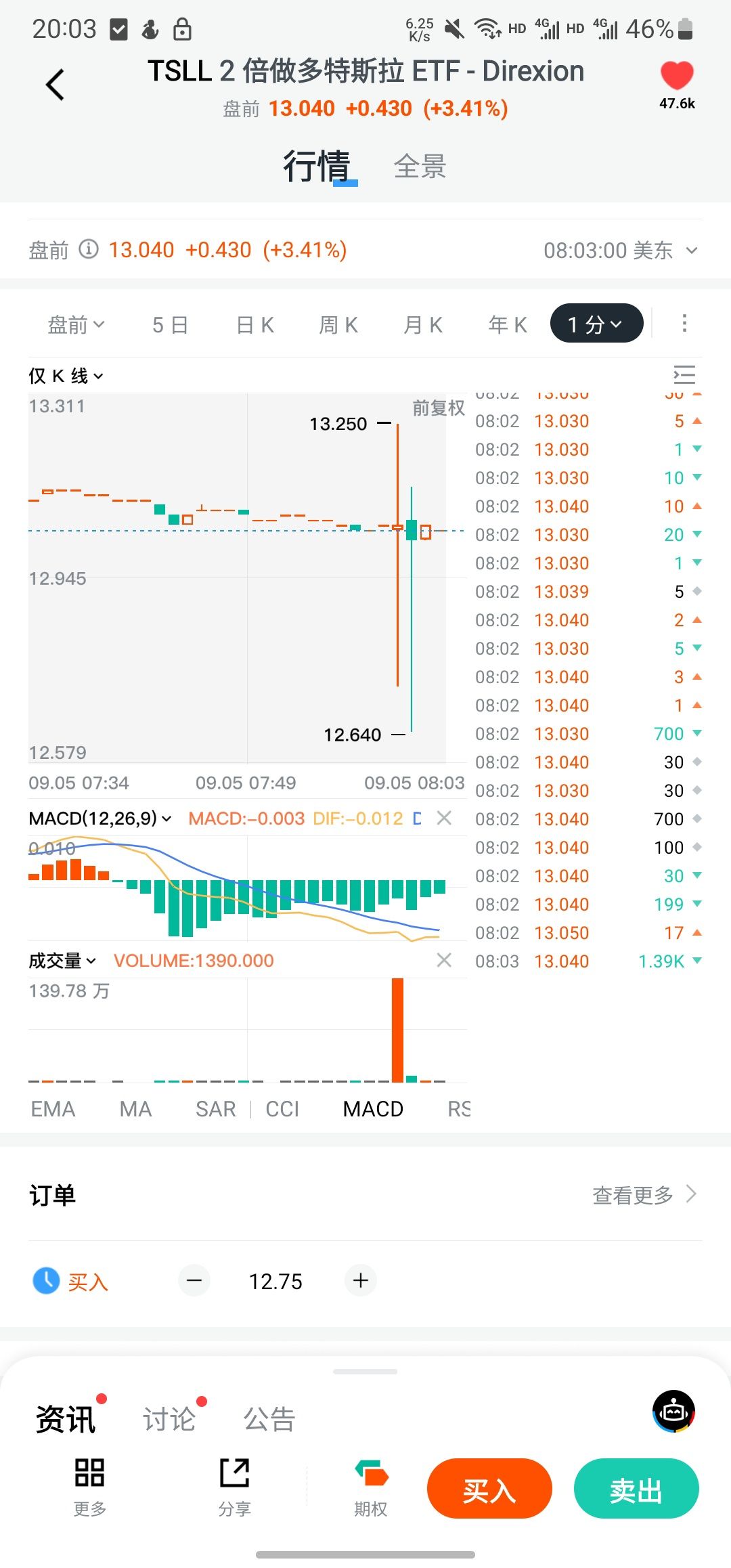Increase order price with plus button

pos(361,1280)
